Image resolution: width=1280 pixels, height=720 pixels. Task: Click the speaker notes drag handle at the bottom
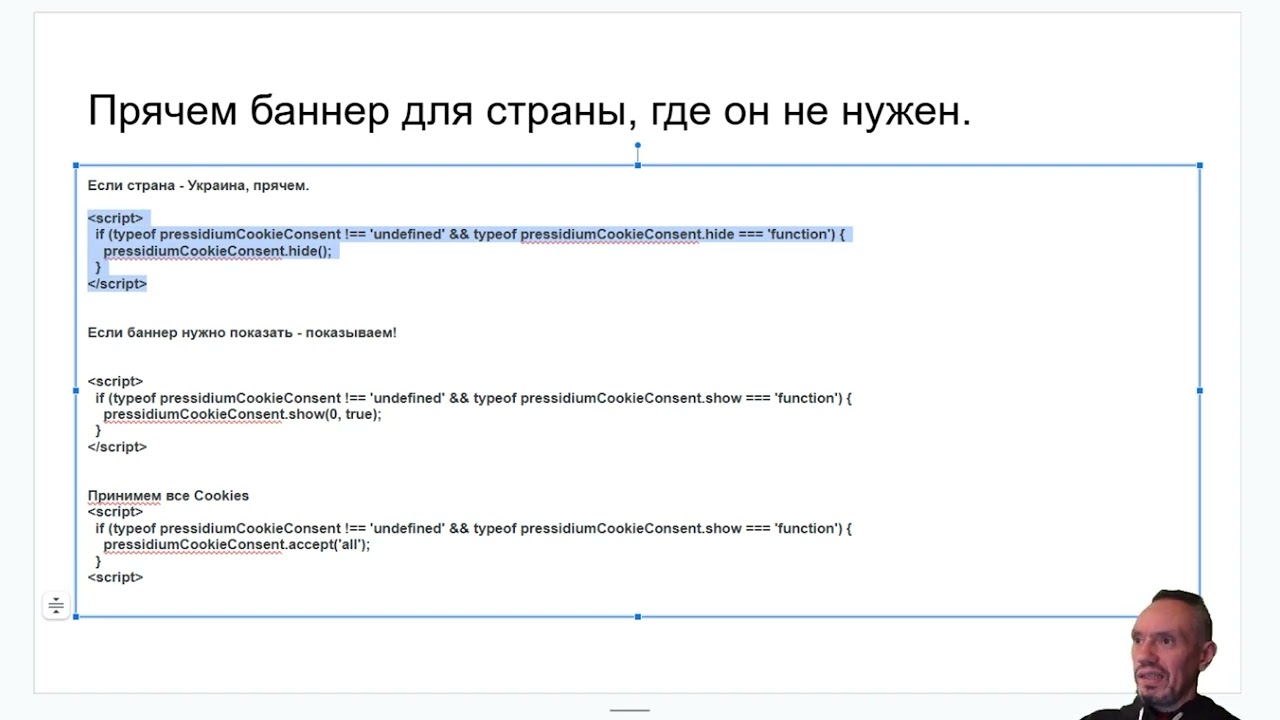point(630,710)
